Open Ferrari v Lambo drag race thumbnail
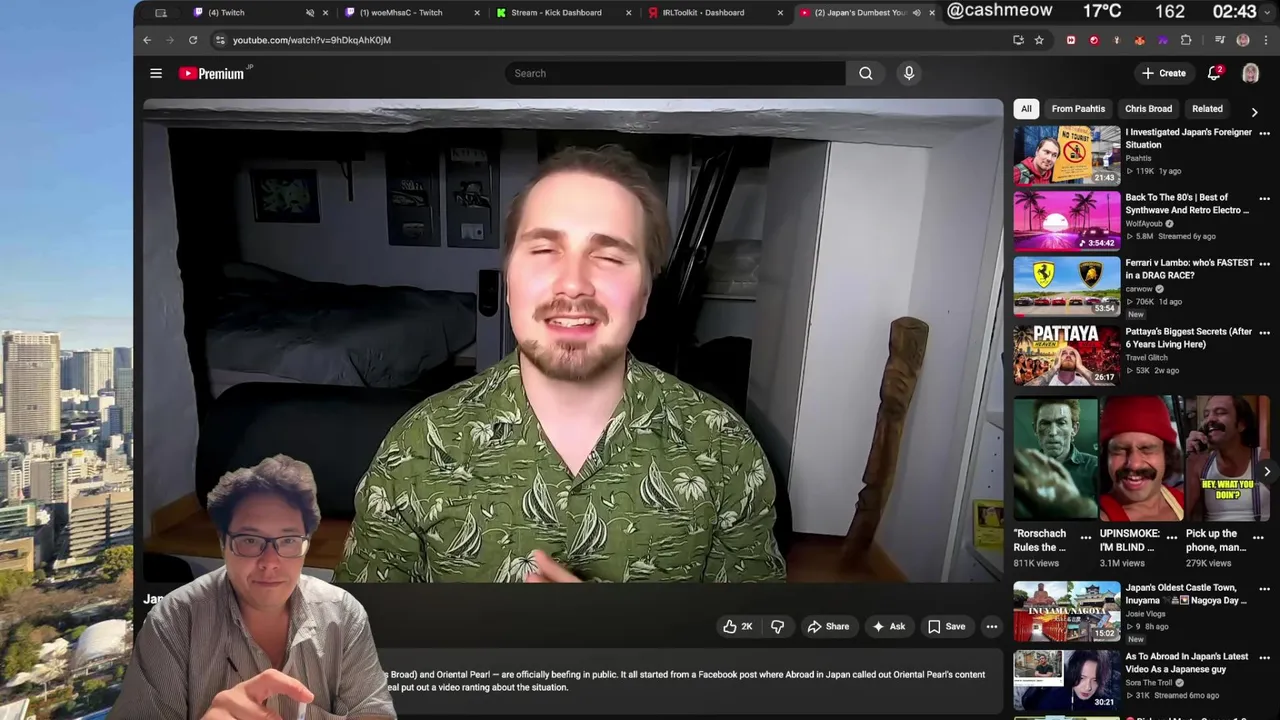The height and width of the screenshot is (720, 1280). click(1067, 286)
